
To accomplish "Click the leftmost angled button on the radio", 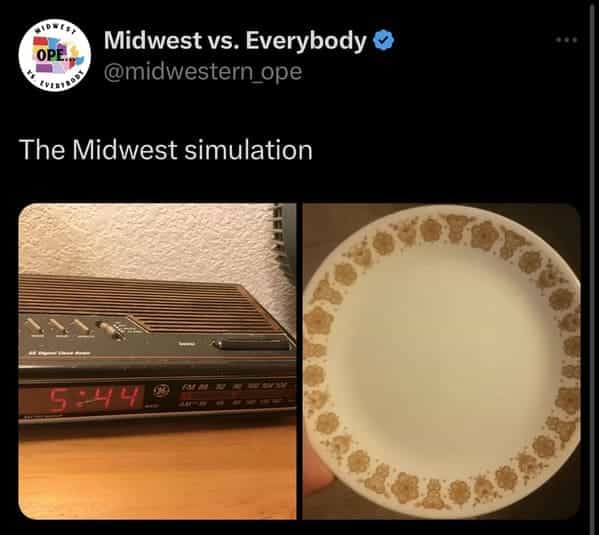I will [35, 326].
